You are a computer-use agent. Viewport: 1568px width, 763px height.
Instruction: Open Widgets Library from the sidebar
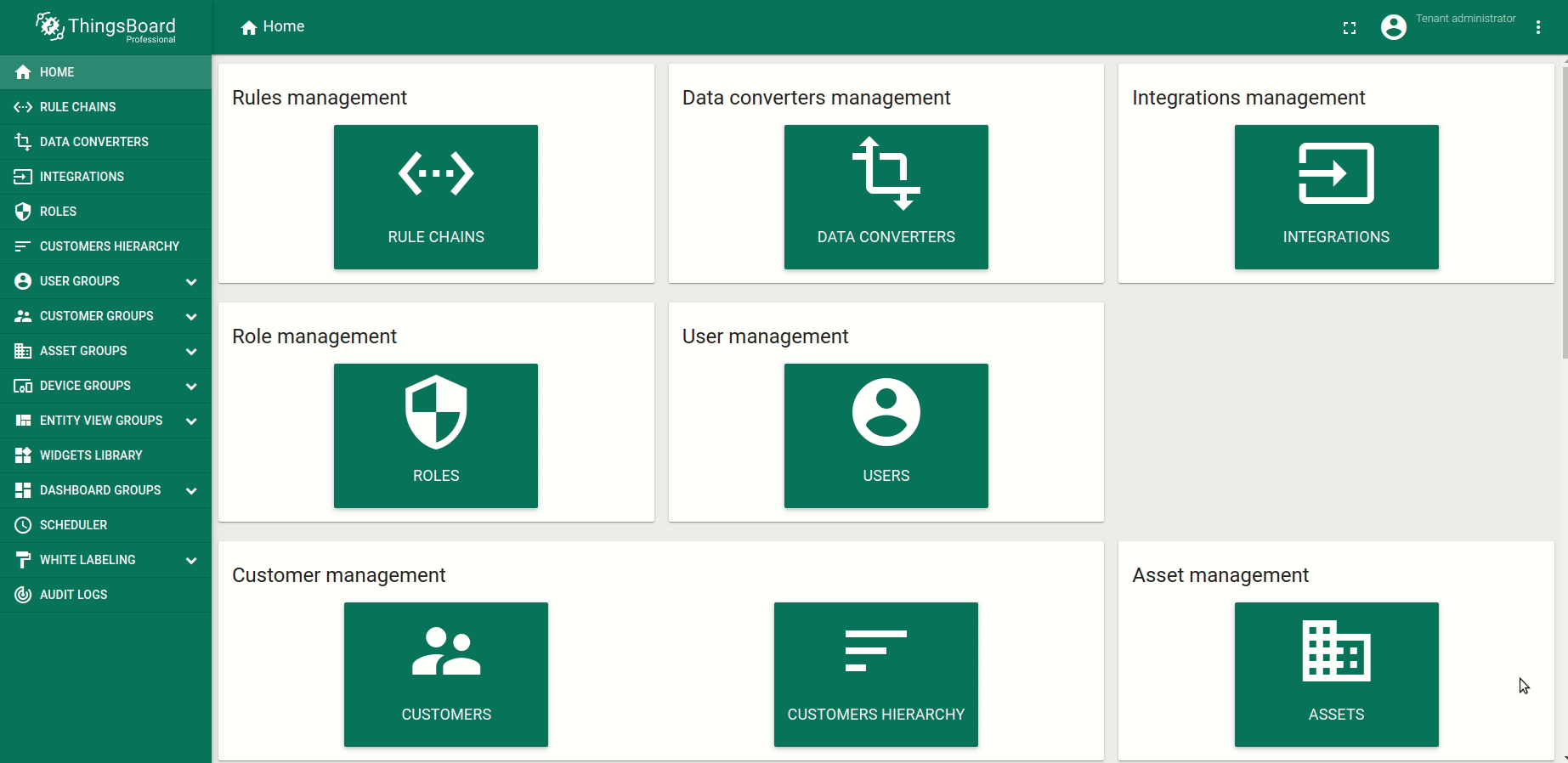[91, 455]
